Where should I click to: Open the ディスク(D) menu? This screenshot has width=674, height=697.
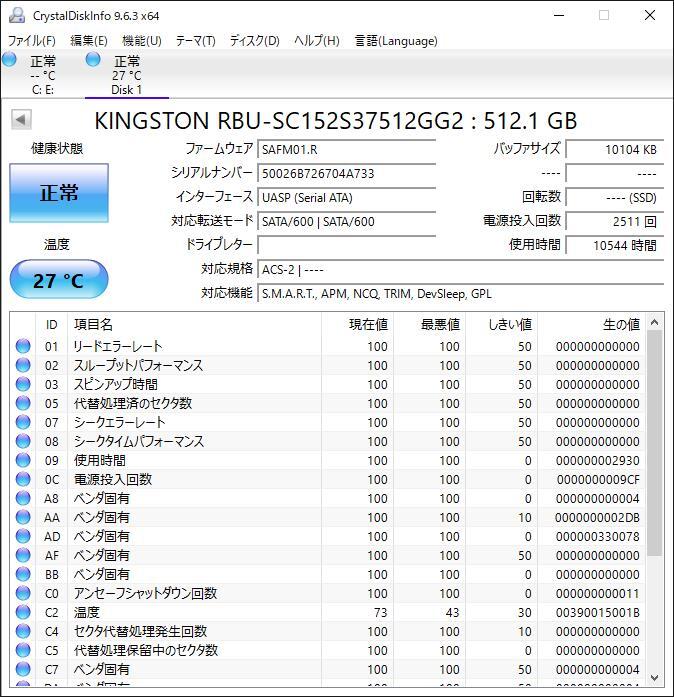point(254,41)
